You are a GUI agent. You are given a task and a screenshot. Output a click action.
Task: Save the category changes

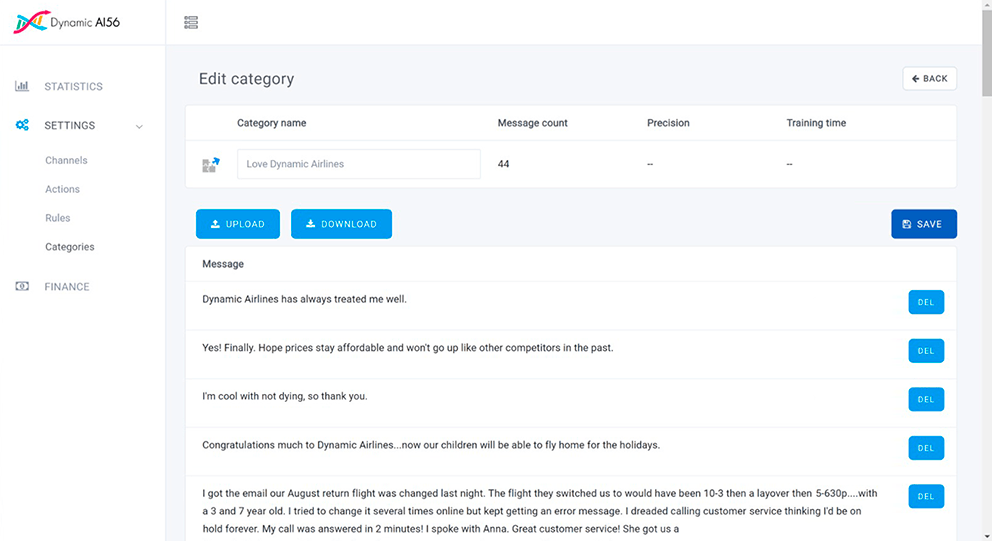[x=923, y=224]
